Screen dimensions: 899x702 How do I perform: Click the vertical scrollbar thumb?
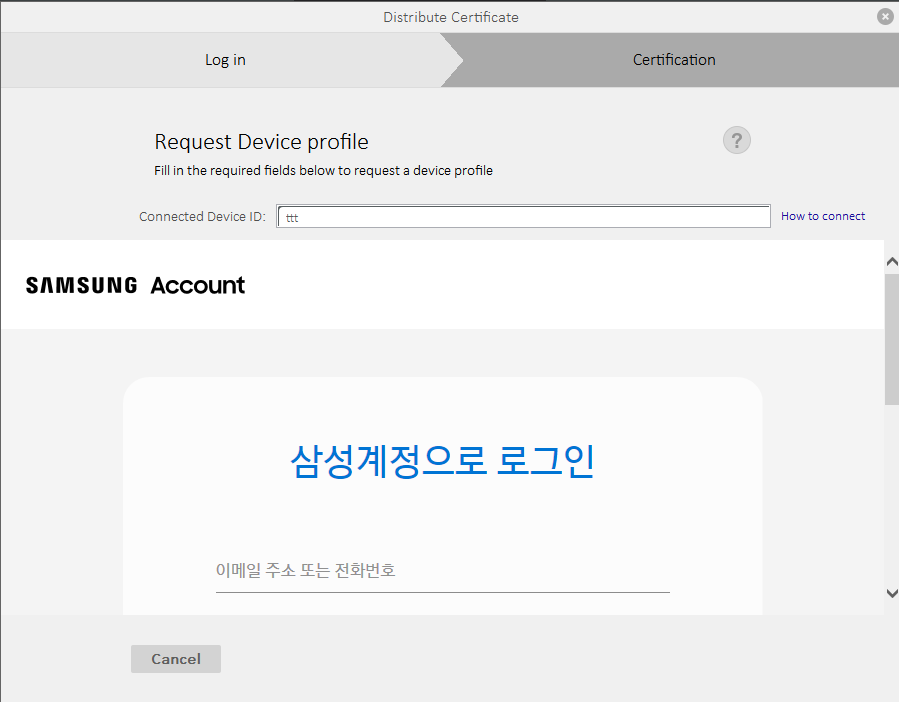pos(892,340)
